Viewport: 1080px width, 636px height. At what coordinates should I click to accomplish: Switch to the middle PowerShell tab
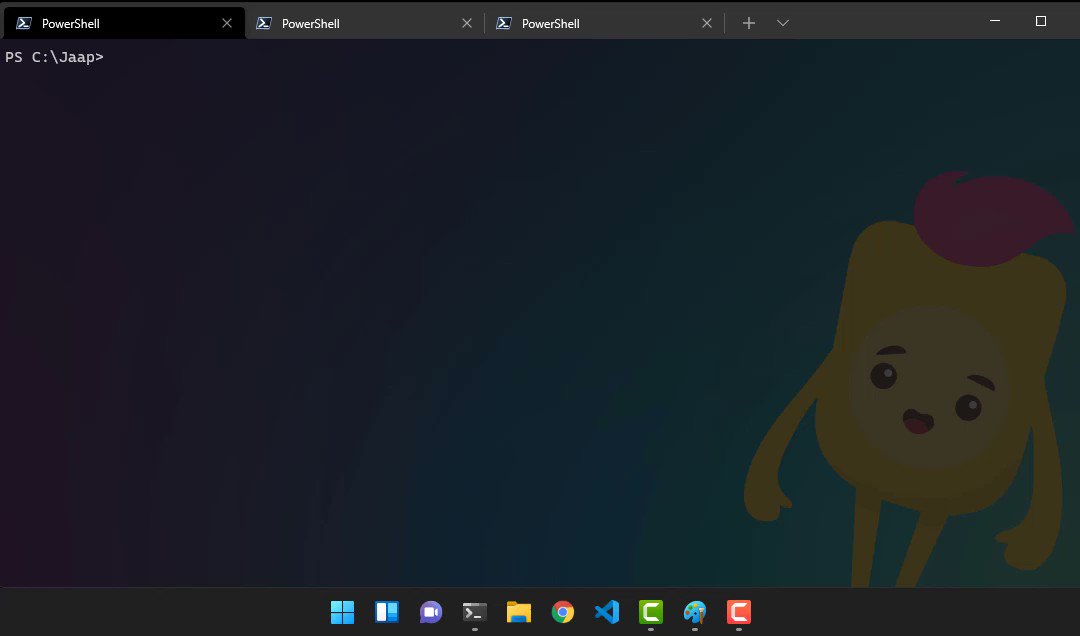[x=364, y=23]
